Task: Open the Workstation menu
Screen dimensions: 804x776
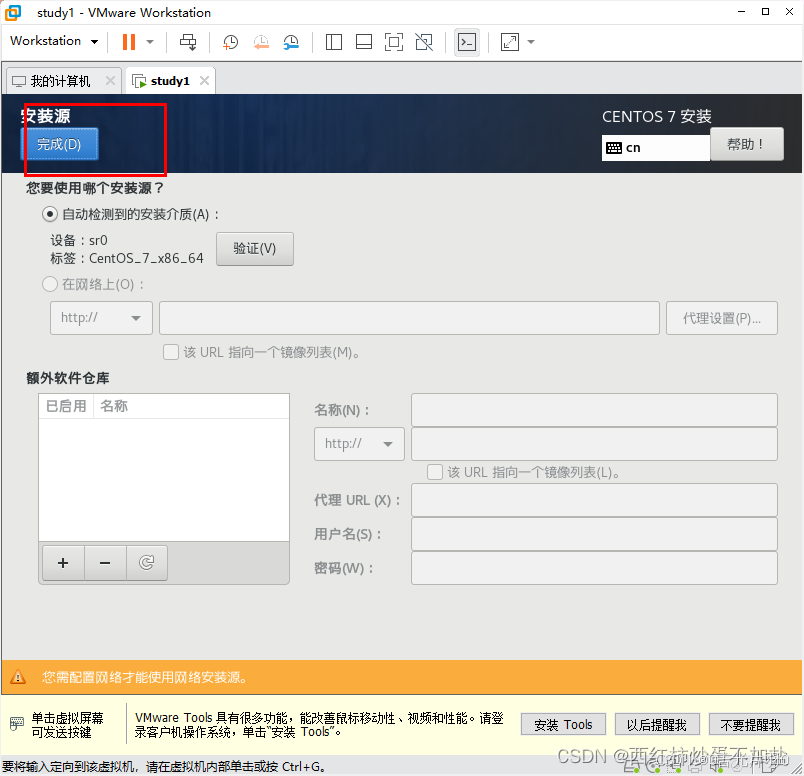Action: (x=54, y=41)
